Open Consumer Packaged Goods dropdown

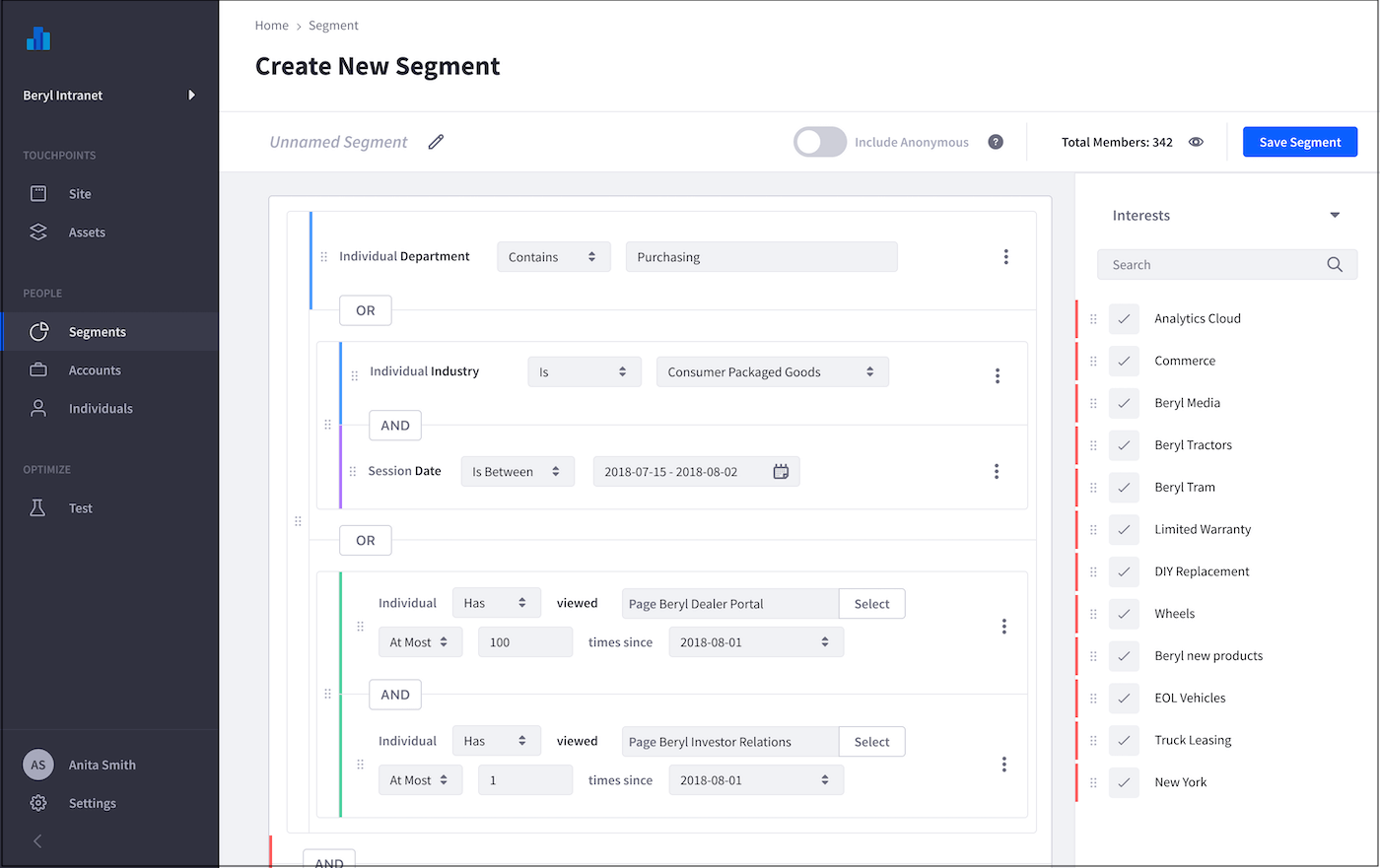(x=772, y=372)
